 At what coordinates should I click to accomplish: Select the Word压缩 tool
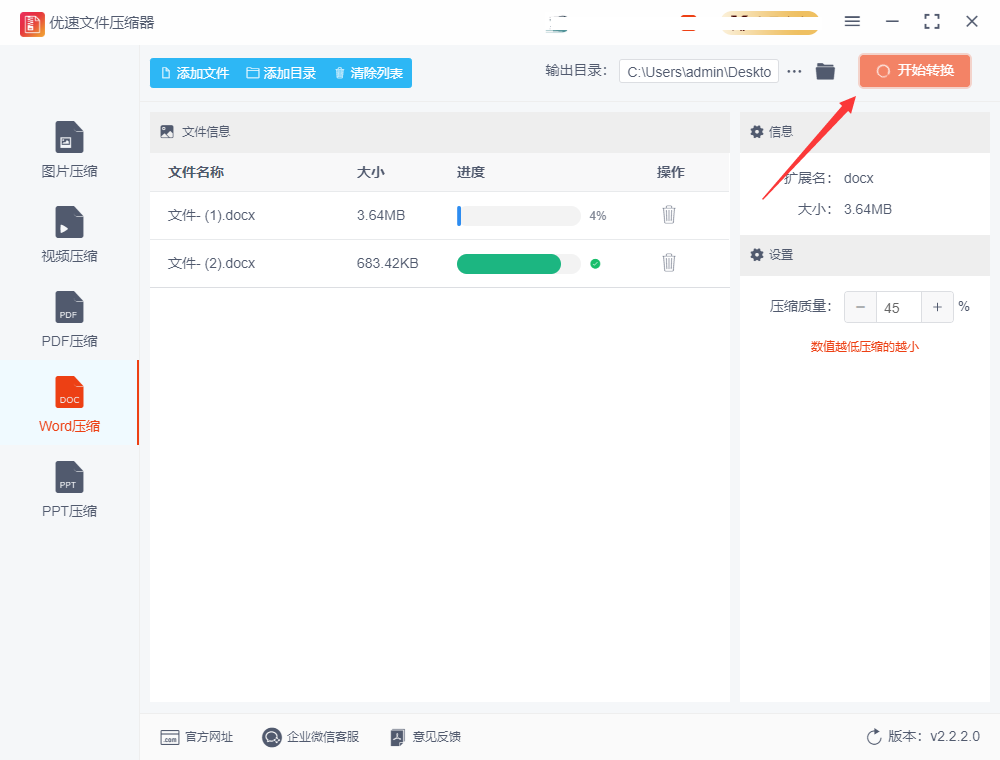pyautogui.click(x=69, y=404)
